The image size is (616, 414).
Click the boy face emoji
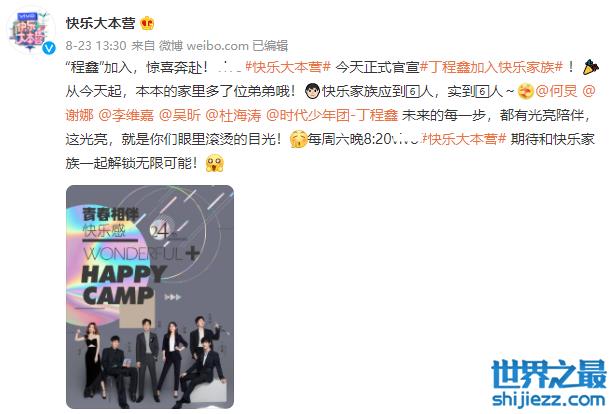tap(313, 91)
